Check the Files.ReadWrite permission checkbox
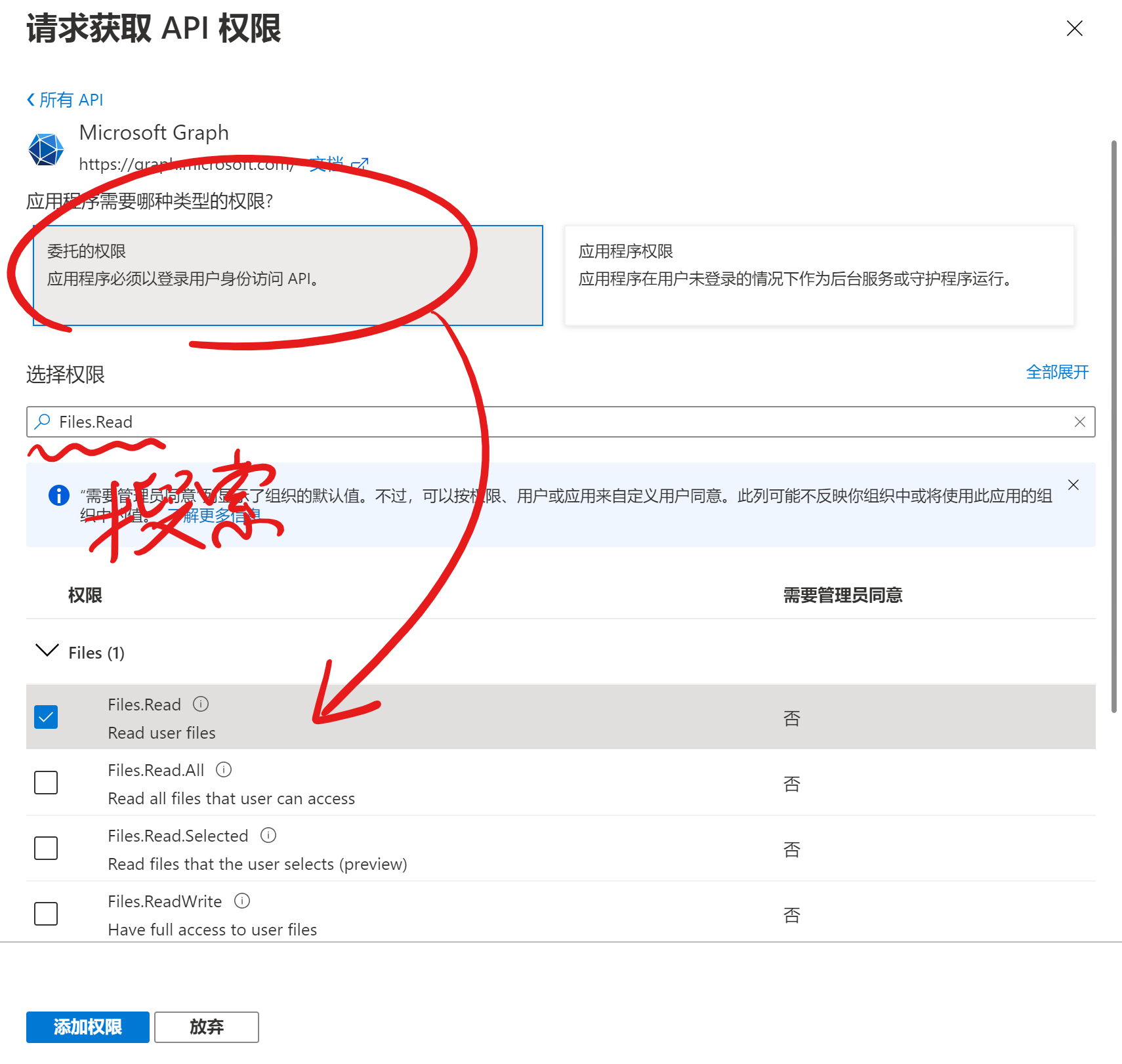This screenshot has width=1122, height=1064. click(x=46, y=914)
